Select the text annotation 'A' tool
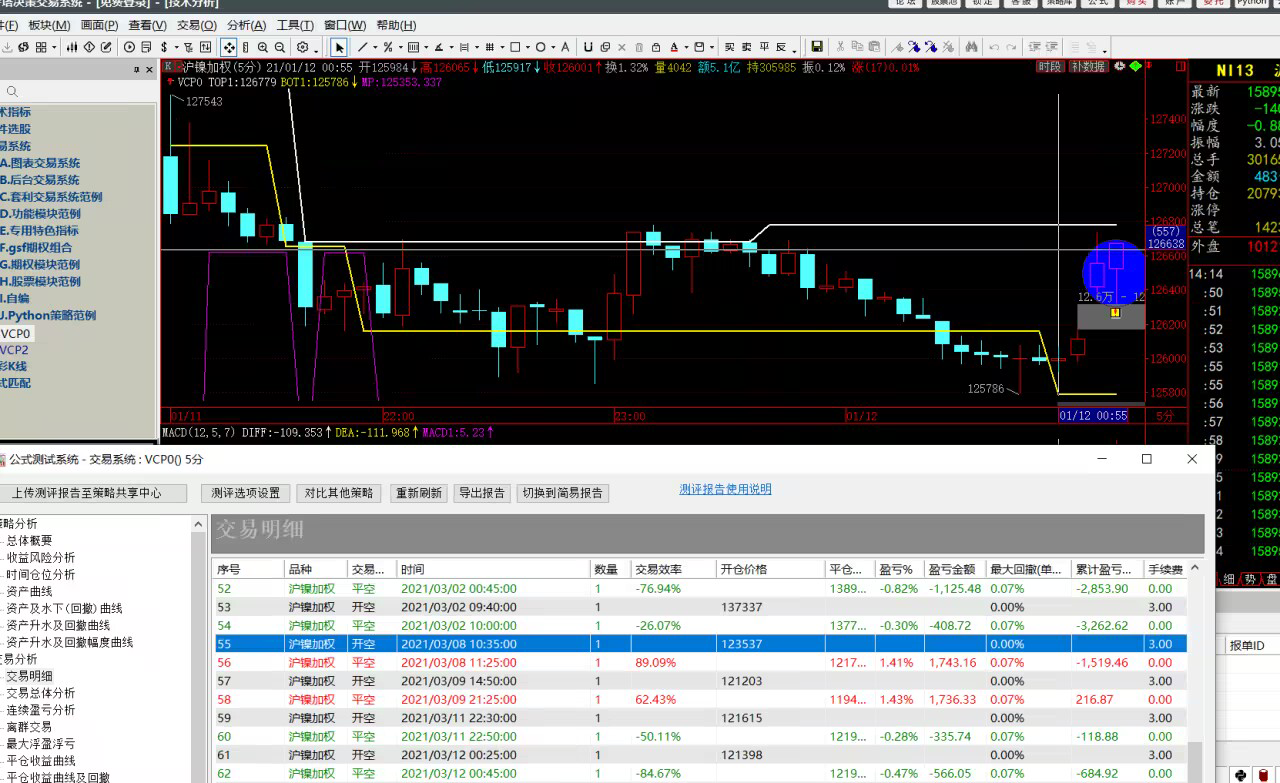Viewport: 1280px width, 783px height. click(565, 47)
